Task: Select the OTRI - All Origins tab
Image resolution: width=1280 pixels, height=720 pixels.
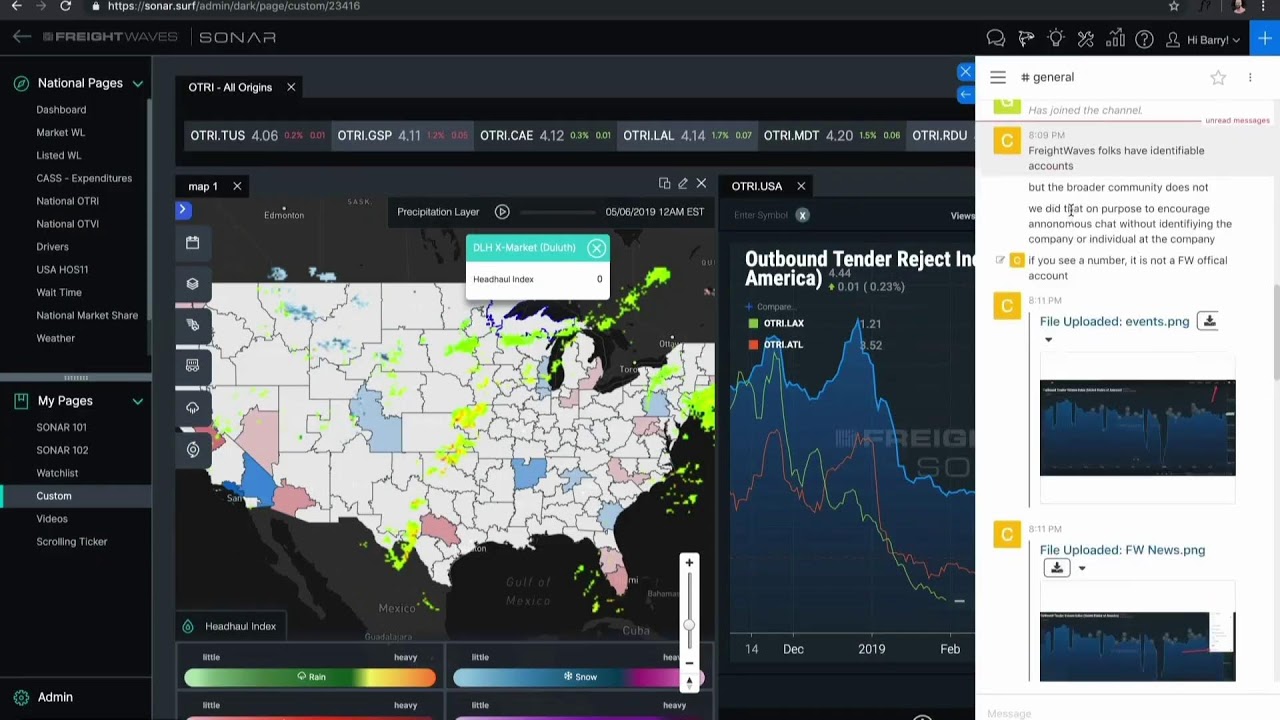Action: click(x=230, y=87)
